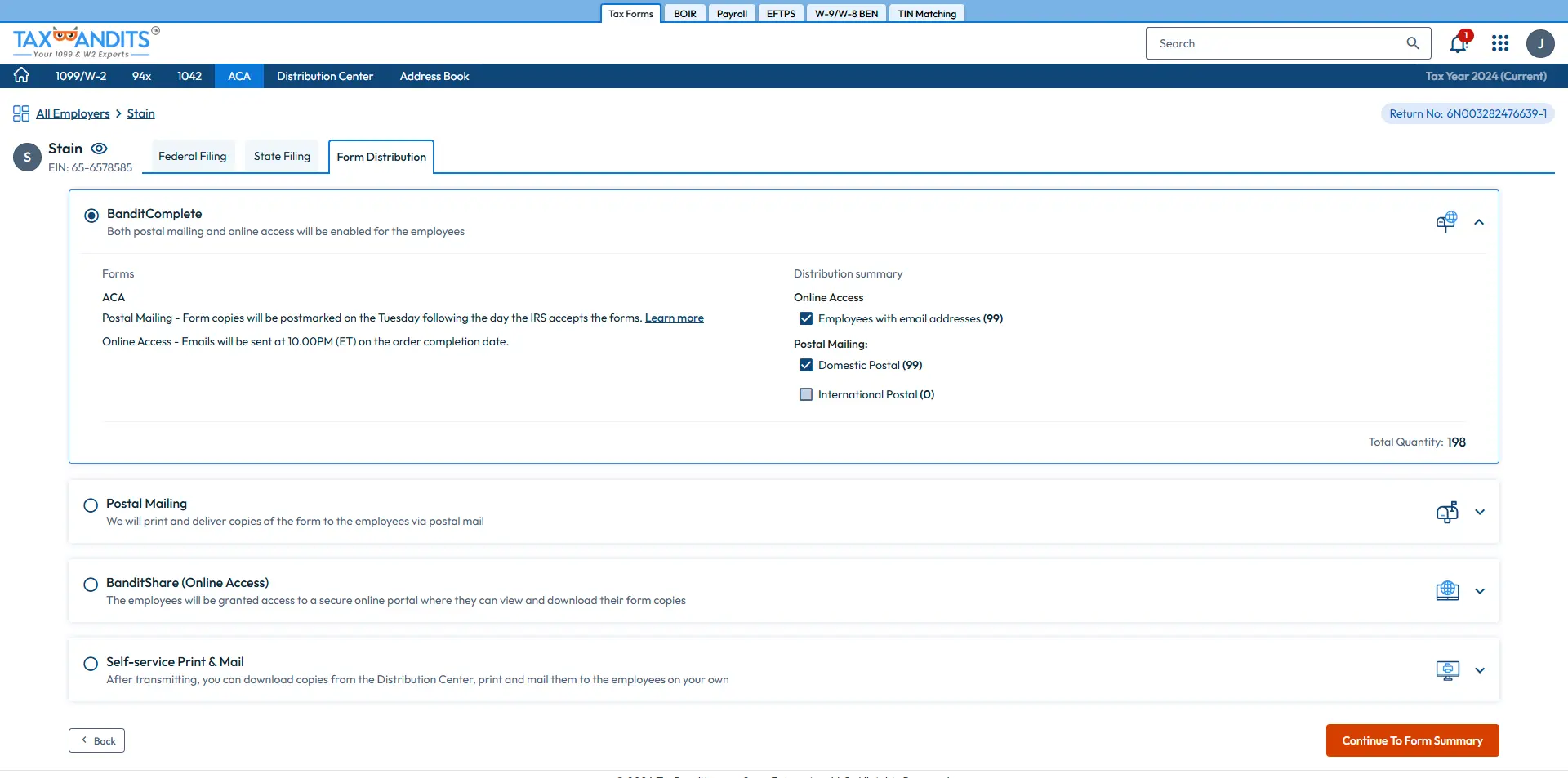Click the Return No badge
Image resolution: width=1568 pixels, height=778 pixels.
click(1468, 113)
